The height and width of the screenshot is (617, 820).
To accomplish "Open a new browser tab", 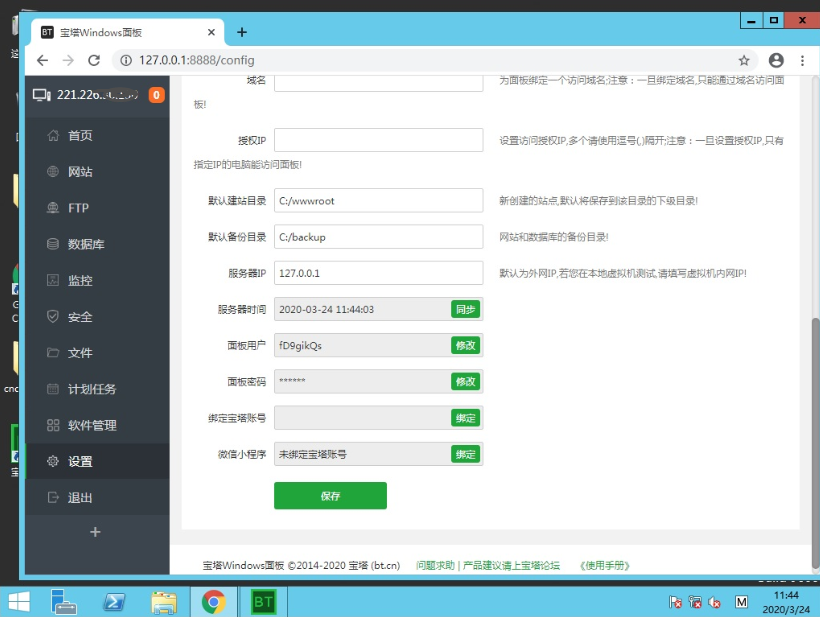I will coord(242,32).
